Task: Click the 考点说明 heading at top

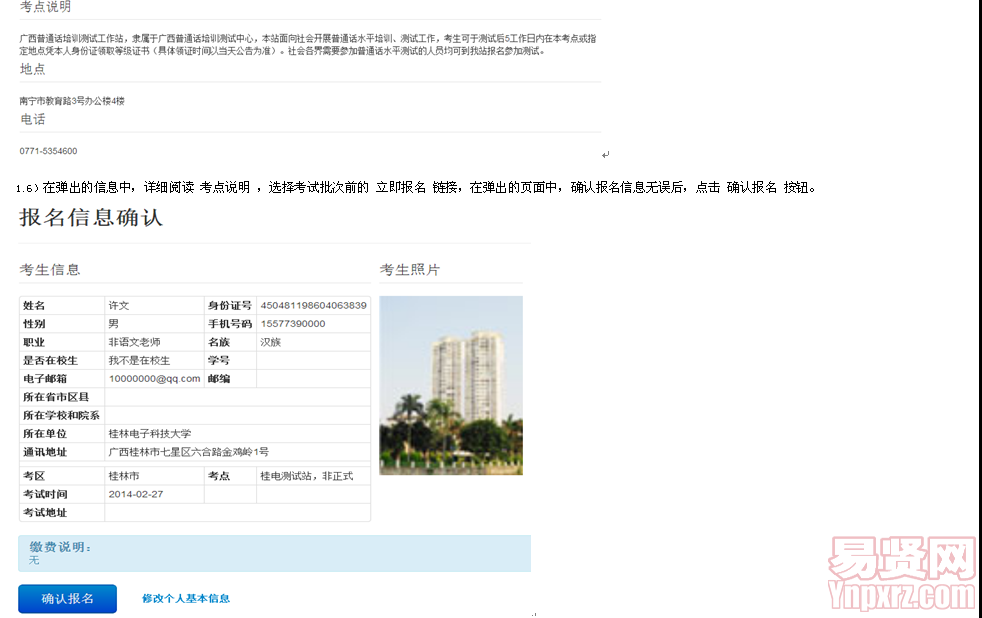Action: point(46,7)
